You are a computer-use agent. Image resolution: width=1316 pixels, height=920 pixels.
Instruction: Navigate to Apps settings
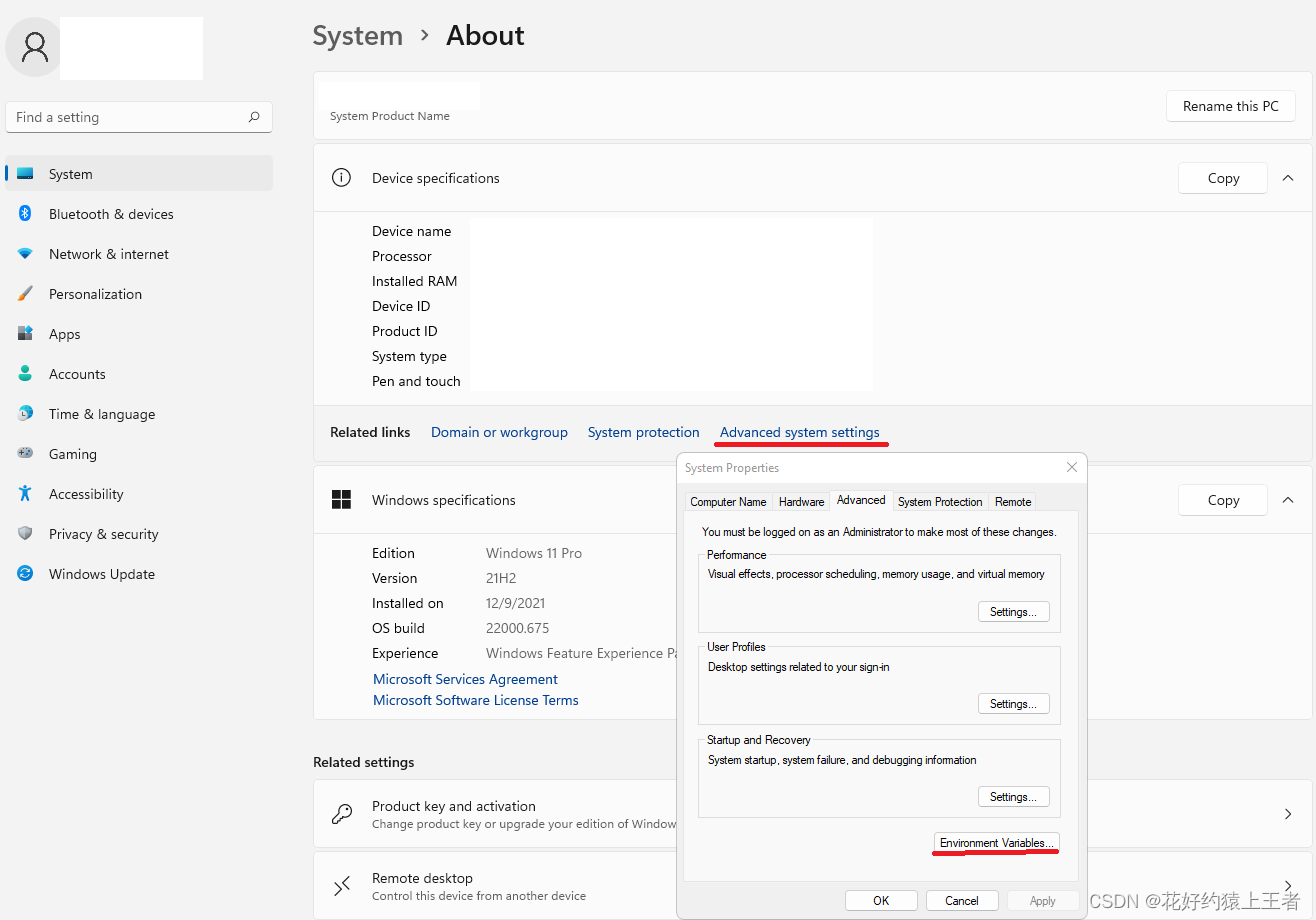point(139,334)
